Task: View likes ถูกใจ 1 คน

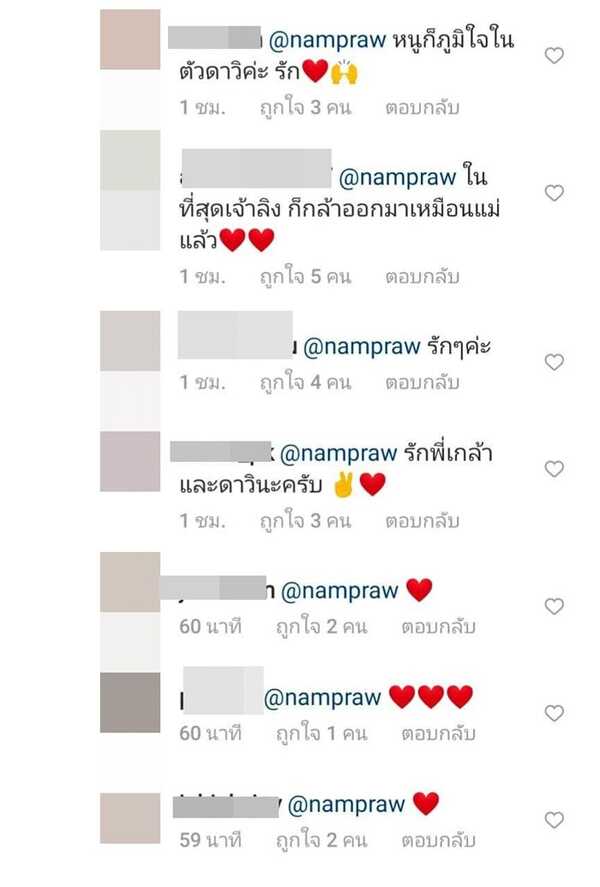Action: [322, 734]
